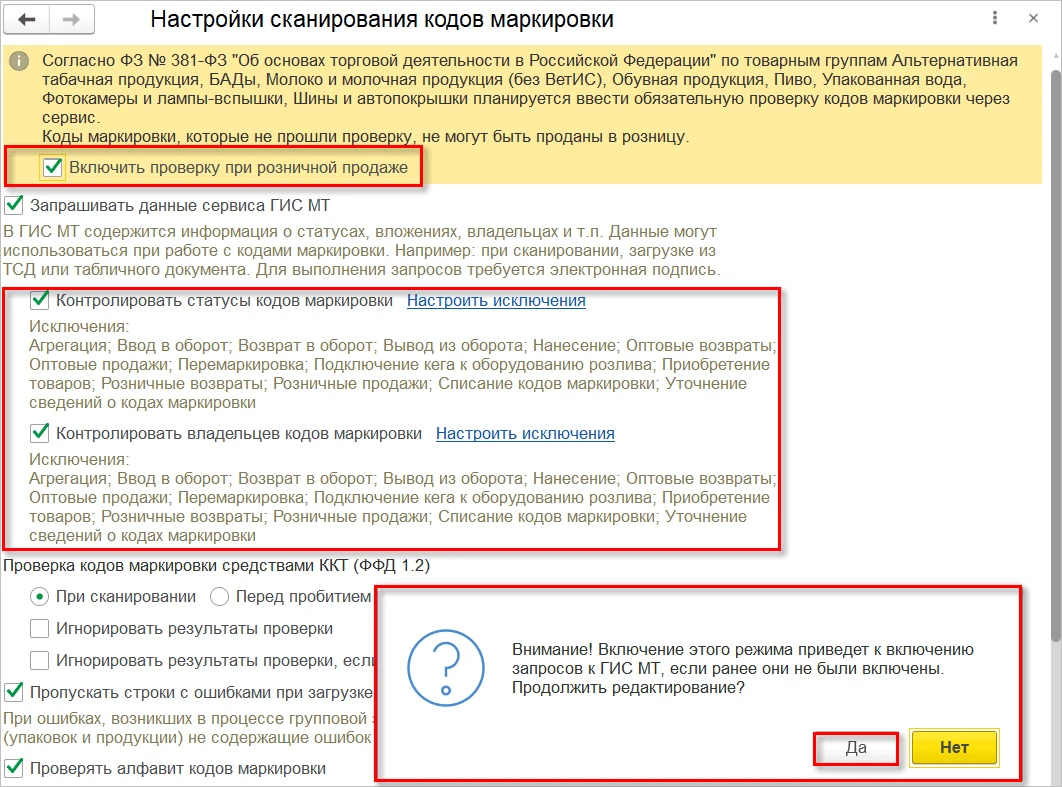Viewport: 1062px width, 787px height.
Task: Click the info icon in yellow banner
Action: tap(18, 62)
